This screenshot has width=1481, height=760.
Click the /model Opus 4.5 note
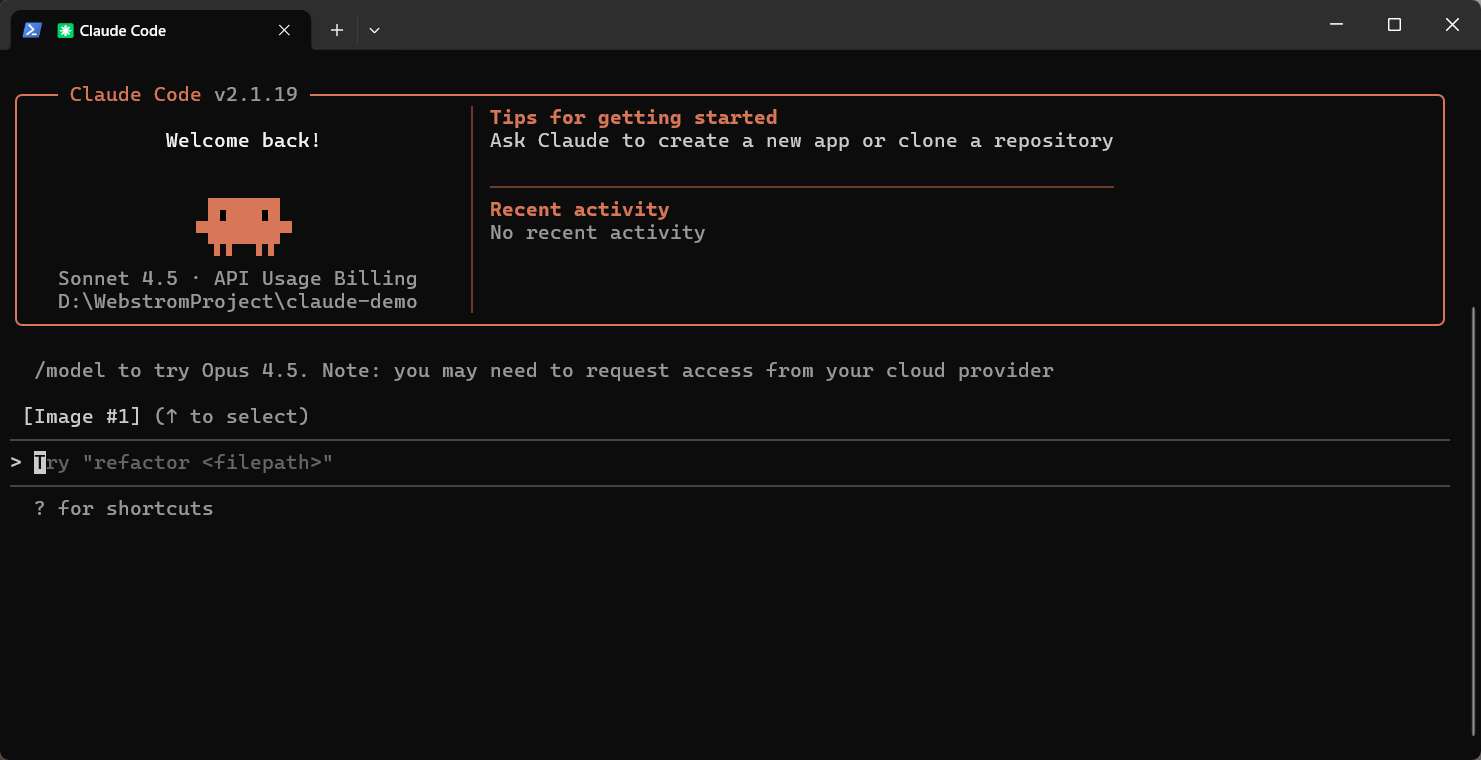coord(544,370)
